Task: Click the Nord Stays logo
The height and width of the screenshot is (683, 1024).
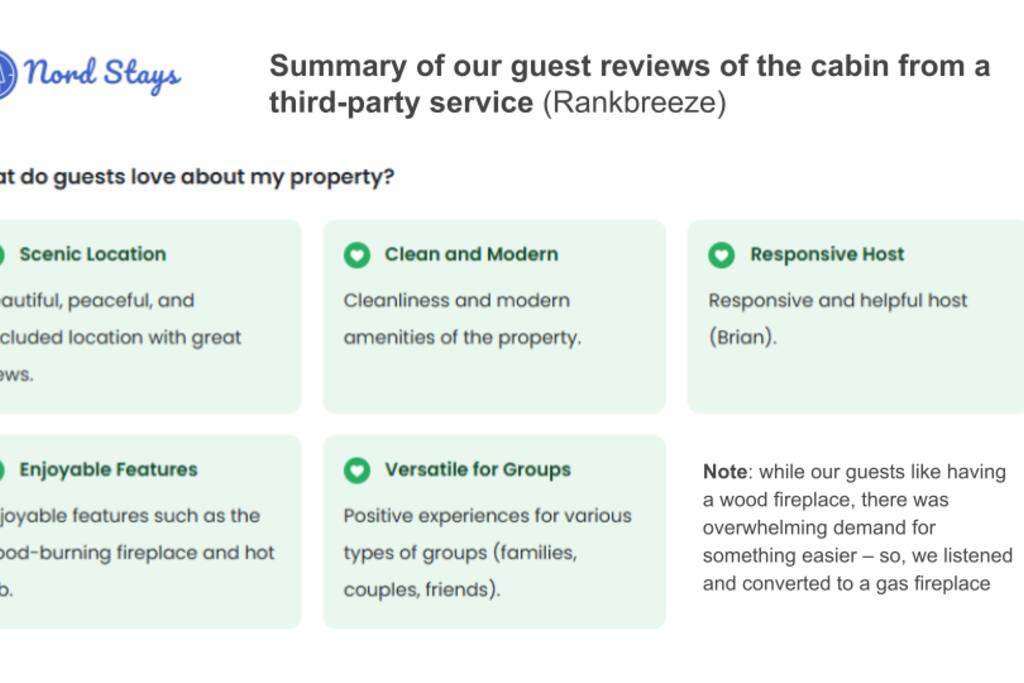Action: coord(90,75)
